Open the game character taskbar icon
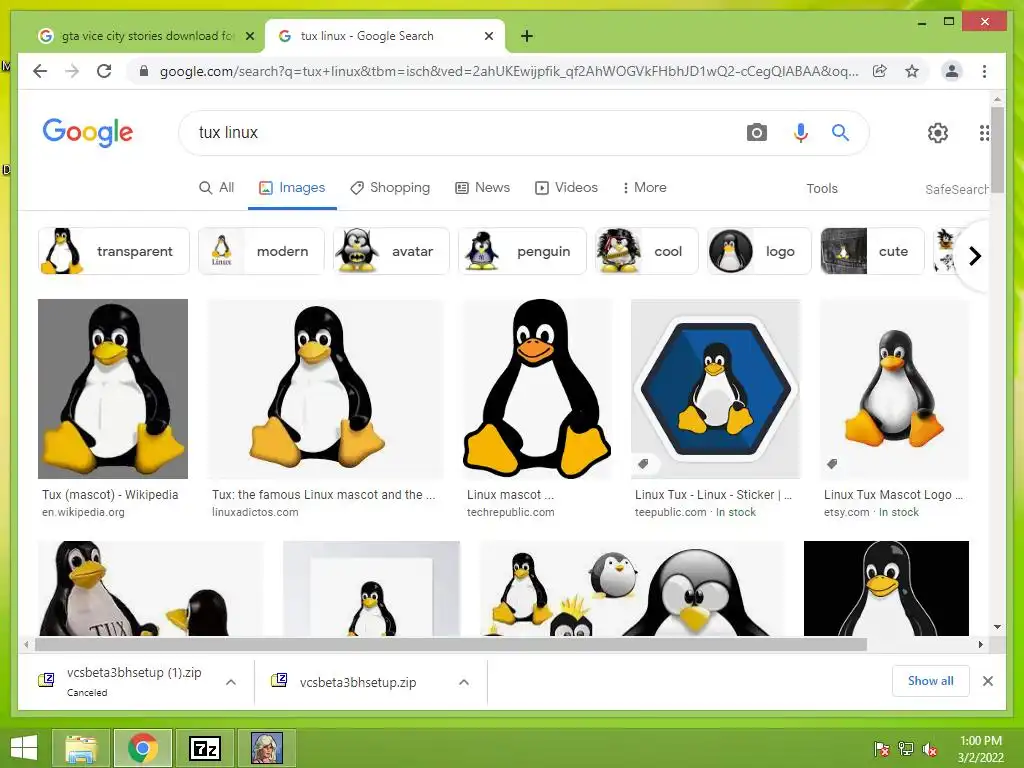 (x=267, y=748)
